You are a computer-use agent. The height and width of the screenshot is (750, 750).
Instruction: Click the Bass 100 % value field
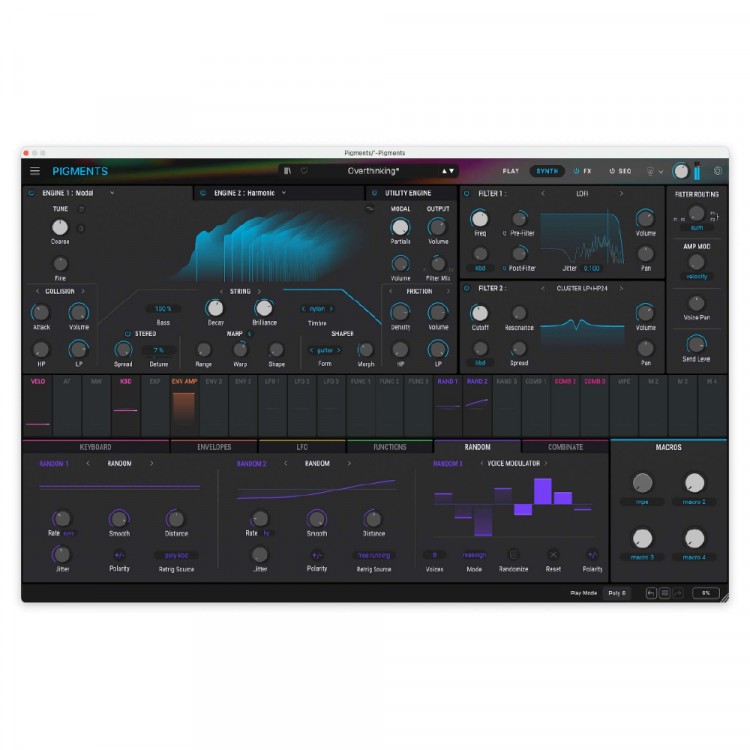(163, 309)
